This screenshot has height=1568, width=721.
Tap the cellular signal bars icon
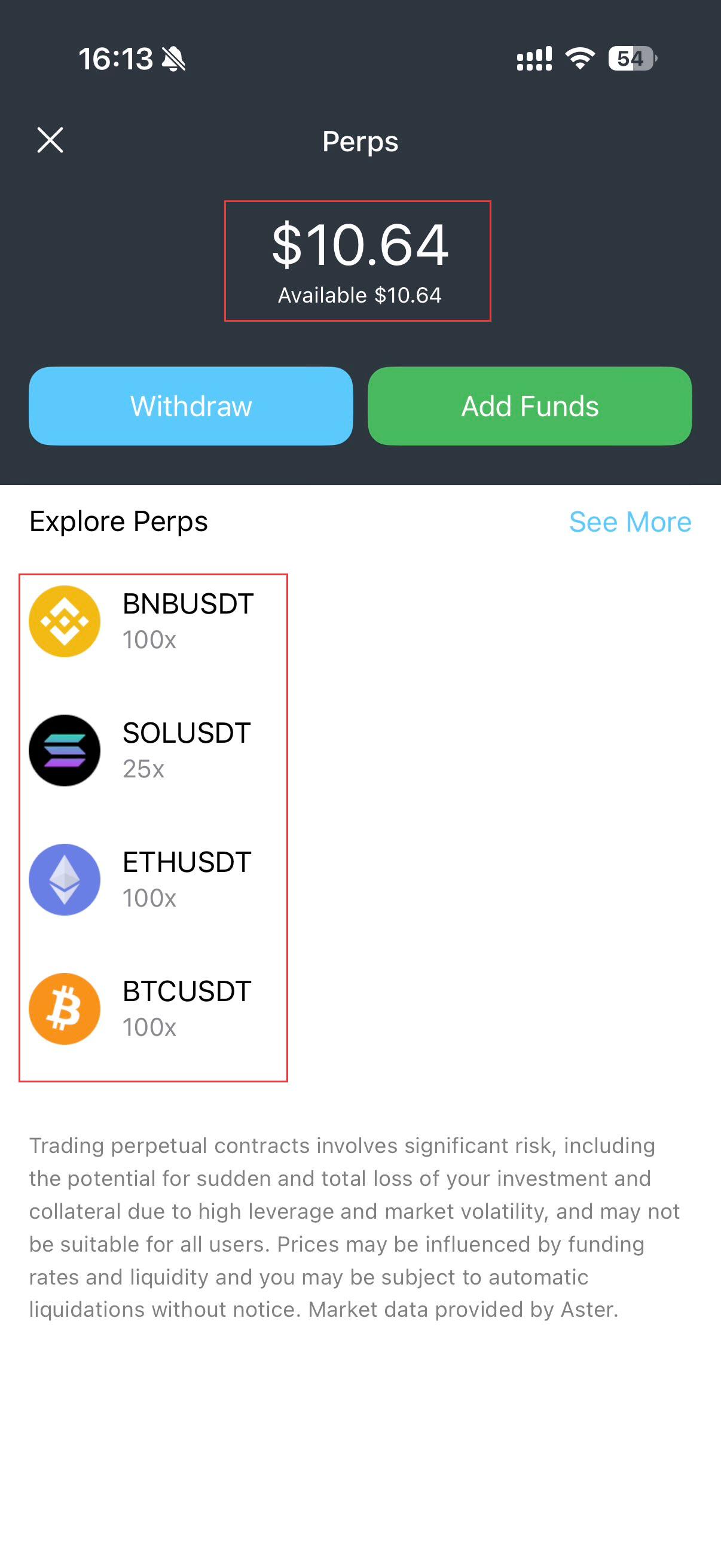534,59
